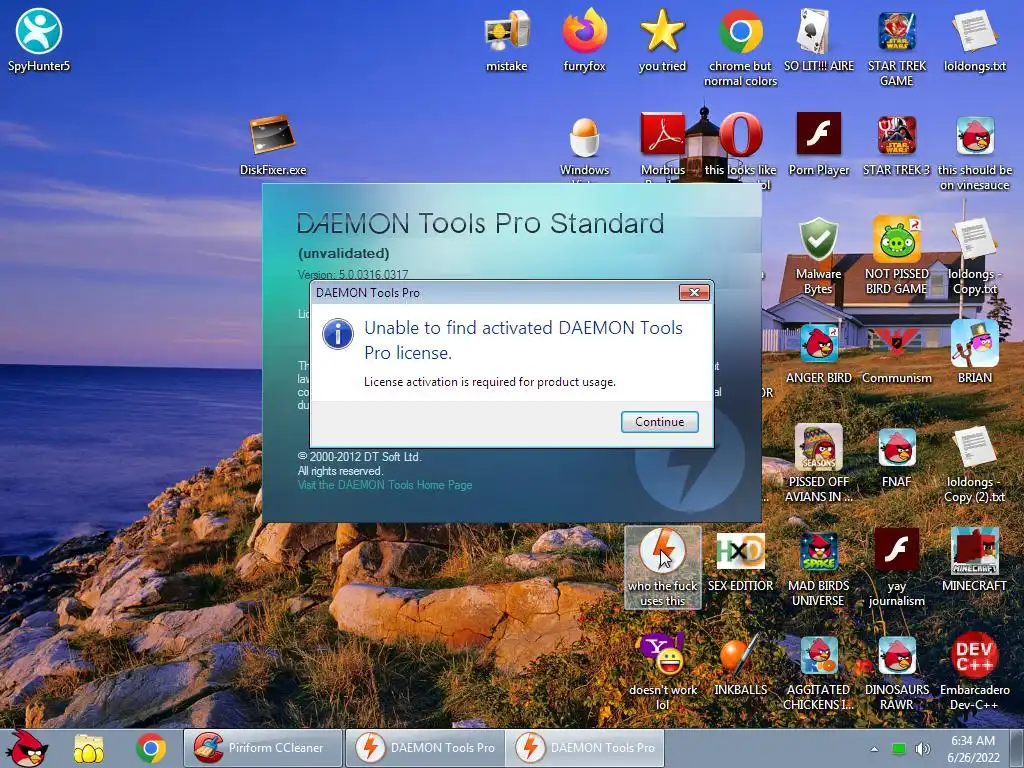Select the 'you tried' star icon

pos(662,39)
